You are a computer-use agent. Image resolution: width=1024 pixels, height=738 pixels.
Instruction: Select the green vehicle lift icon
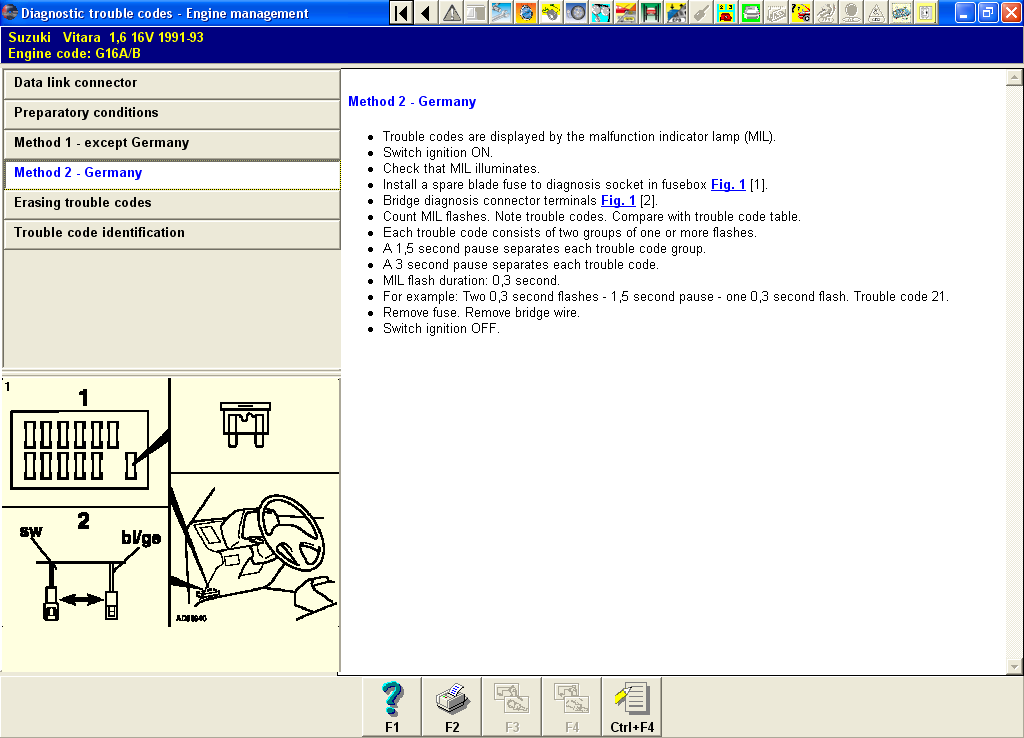tap(650, 12)
